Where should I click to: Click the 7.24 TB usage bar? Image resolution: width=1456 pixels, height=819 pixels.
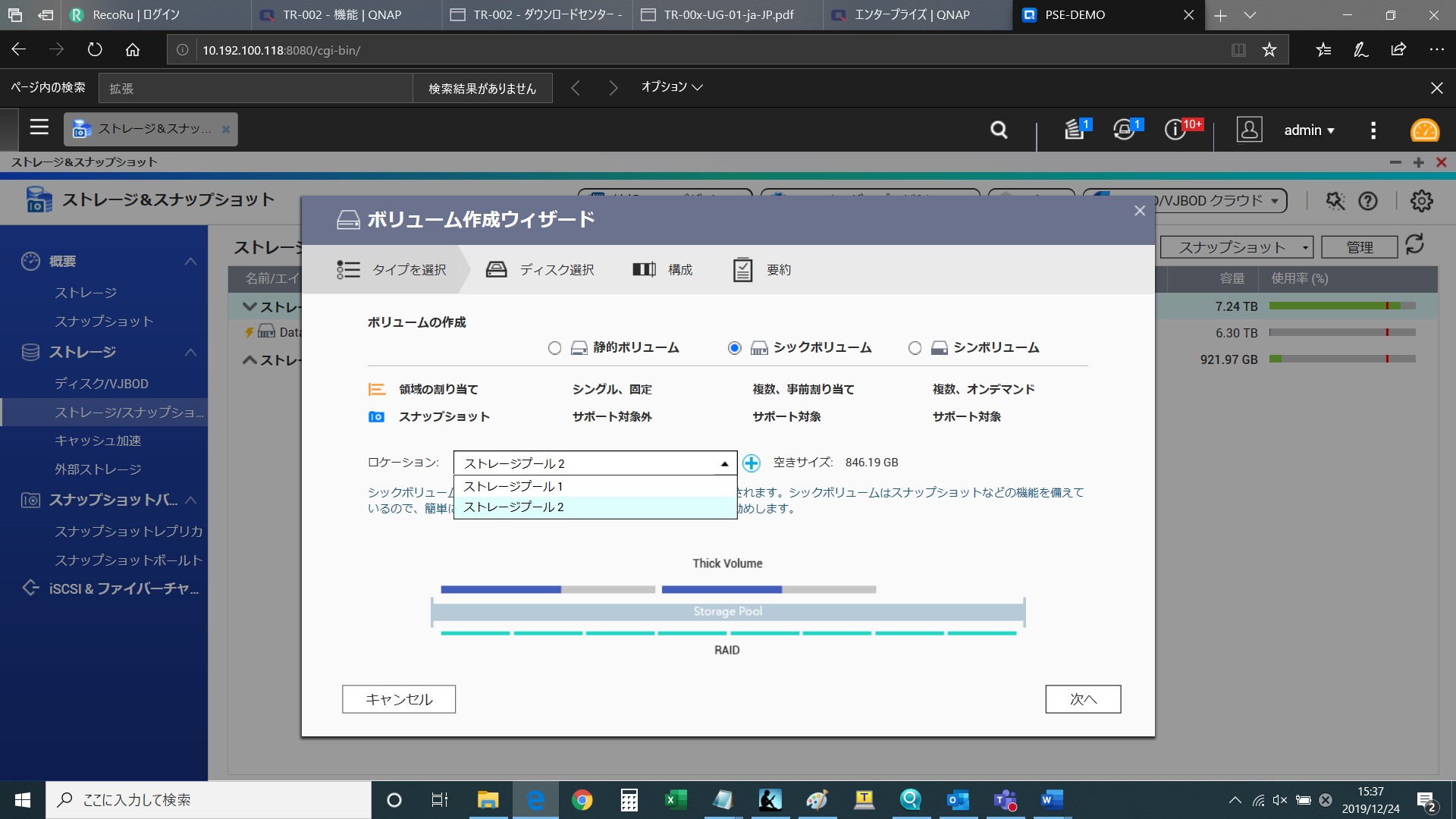coord(1341,306)
